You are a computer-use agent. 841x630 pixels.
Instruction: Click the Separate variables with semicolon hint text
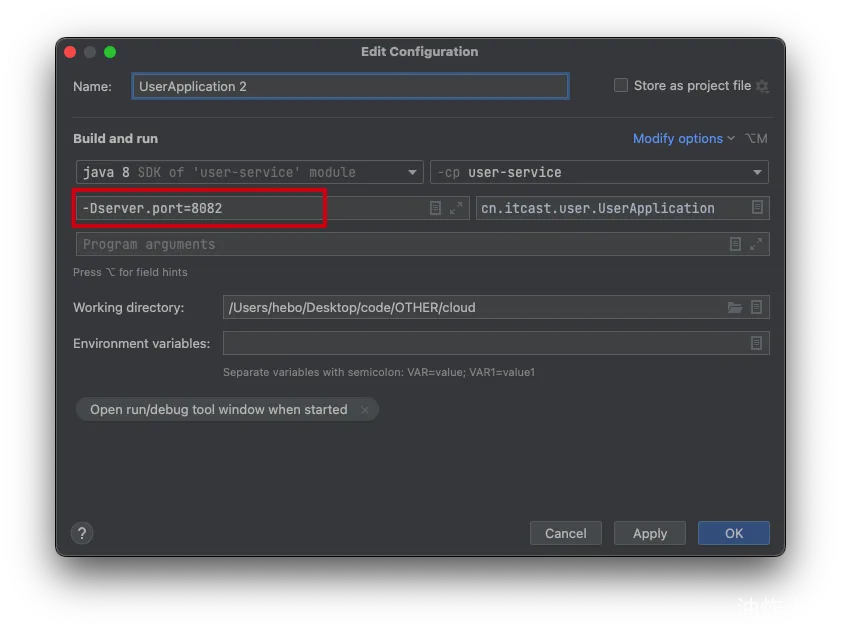coord(379,372)
